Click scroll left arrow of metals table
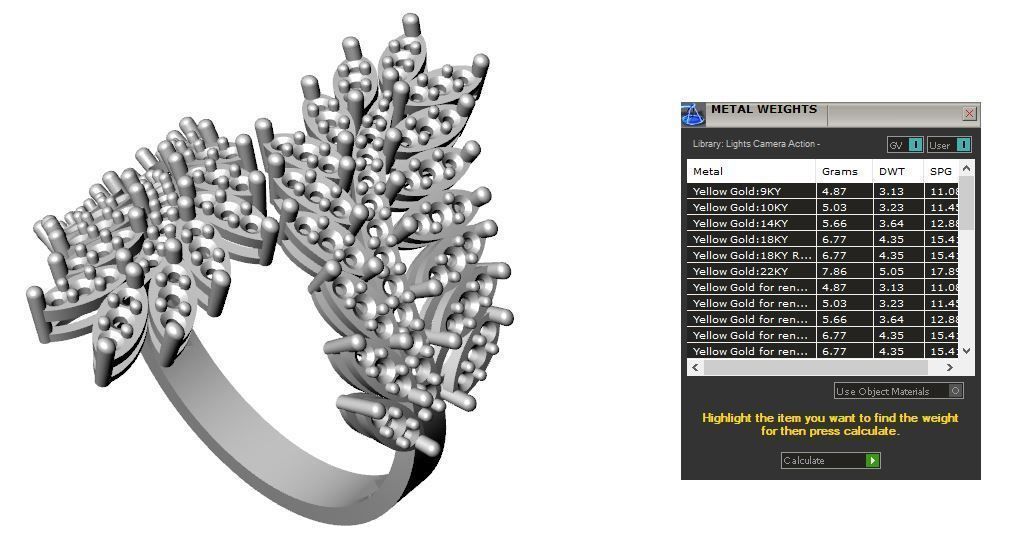The image size is (1018, 555). [x=695, y=367]
